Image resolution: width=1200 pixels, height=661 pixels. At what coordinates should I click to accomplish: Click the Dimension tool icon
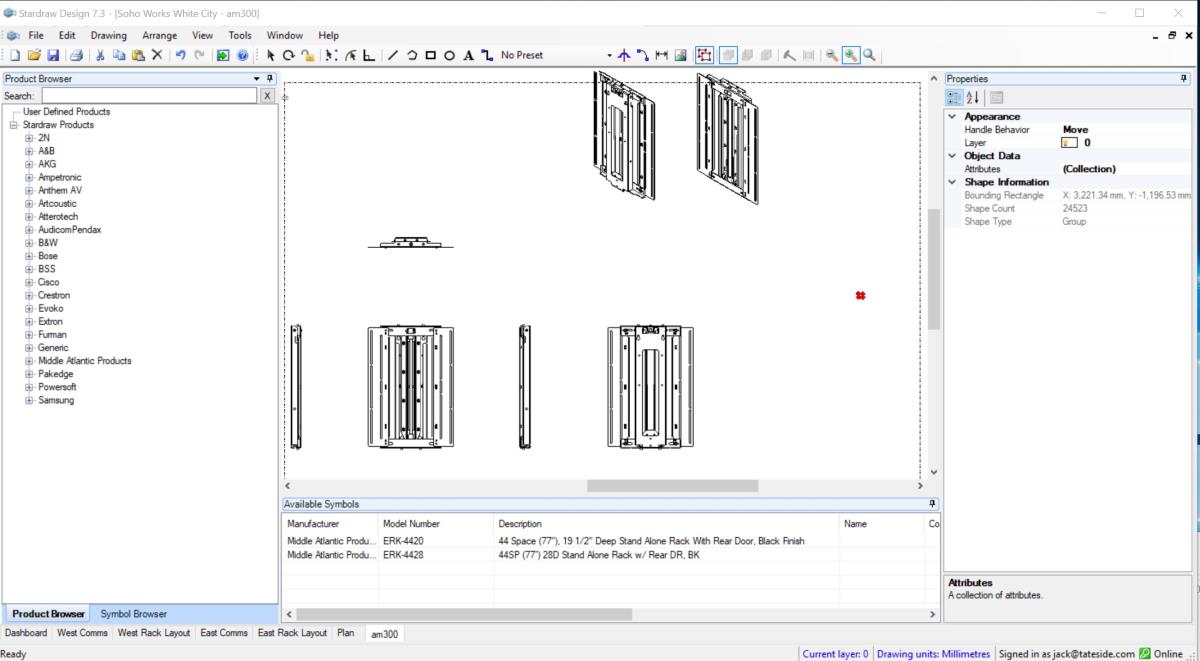click(661, 55)
